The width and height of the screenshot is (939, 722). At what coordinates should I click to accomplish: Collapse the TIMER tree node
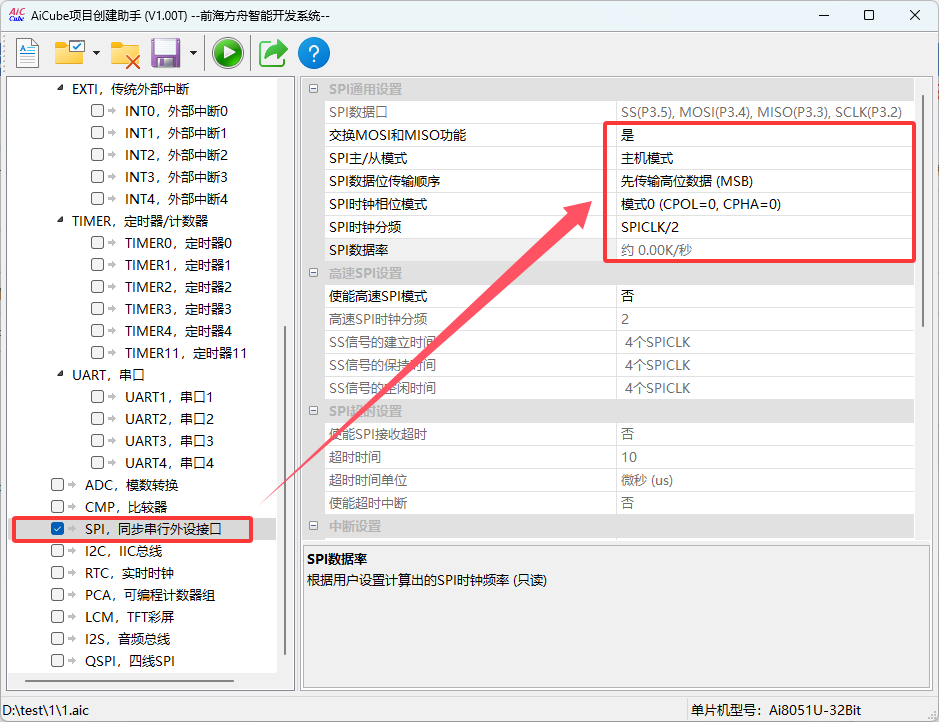(60, 221)
